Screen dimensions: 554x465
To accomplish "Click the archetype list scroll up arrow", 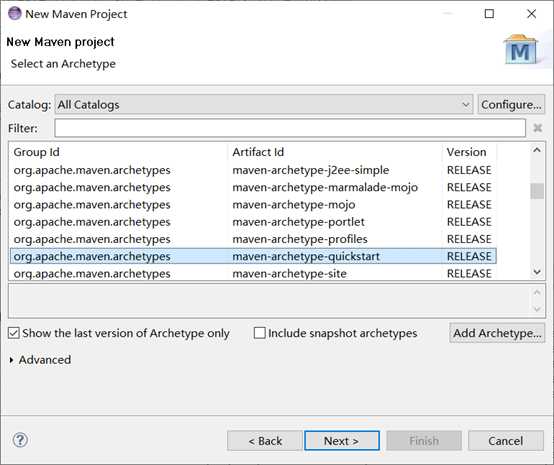I will pyautogui.click(x=537, y=150).
